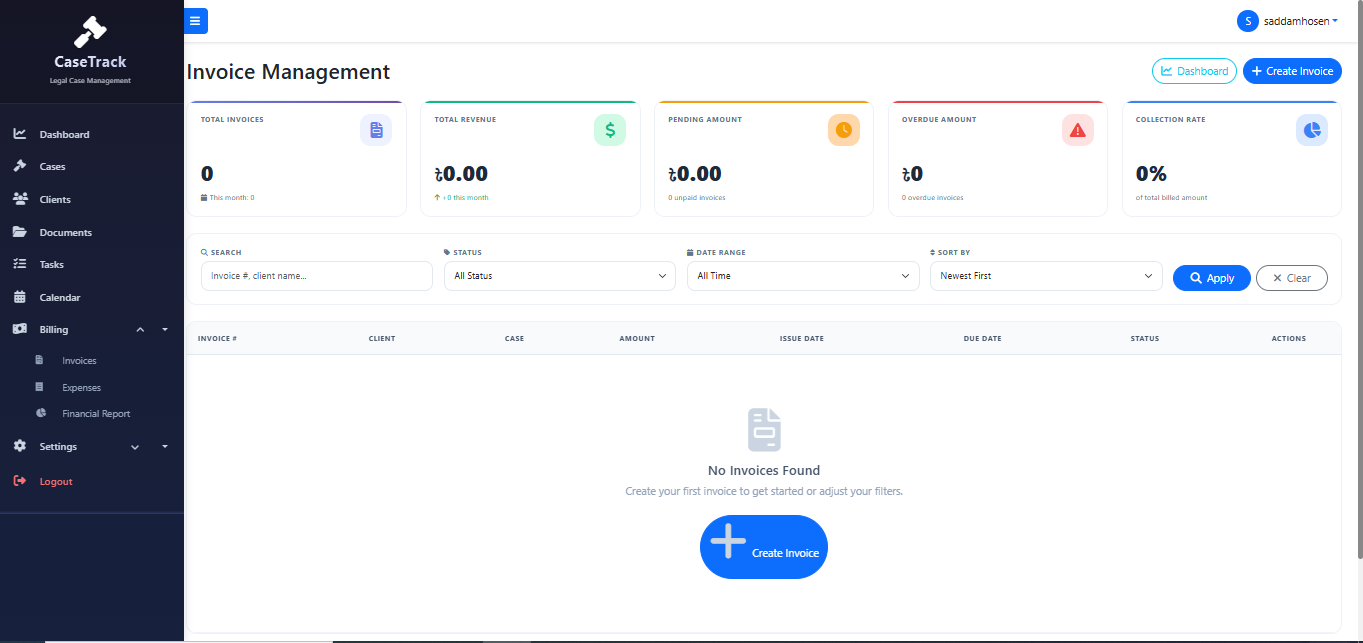1363x643 pixels.
Task: Click the CASE column header
Action: tap(514, 339)
